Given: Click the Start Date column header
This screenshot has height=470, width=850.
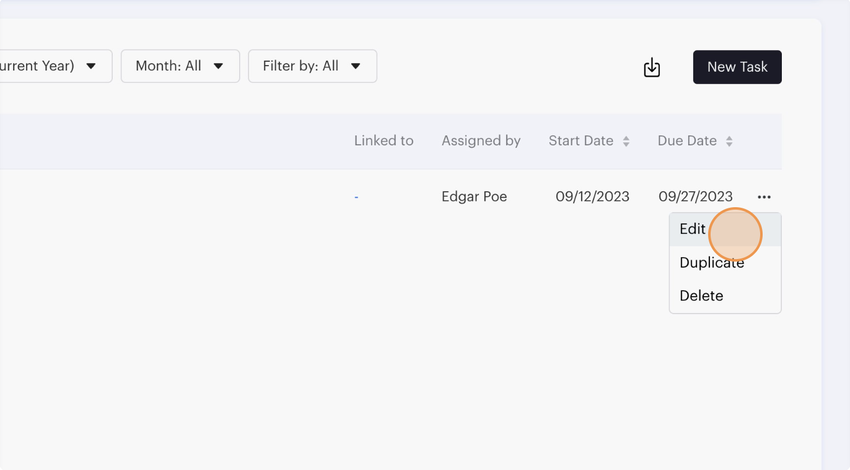Looking at the screenshot, I should point(581,141).
